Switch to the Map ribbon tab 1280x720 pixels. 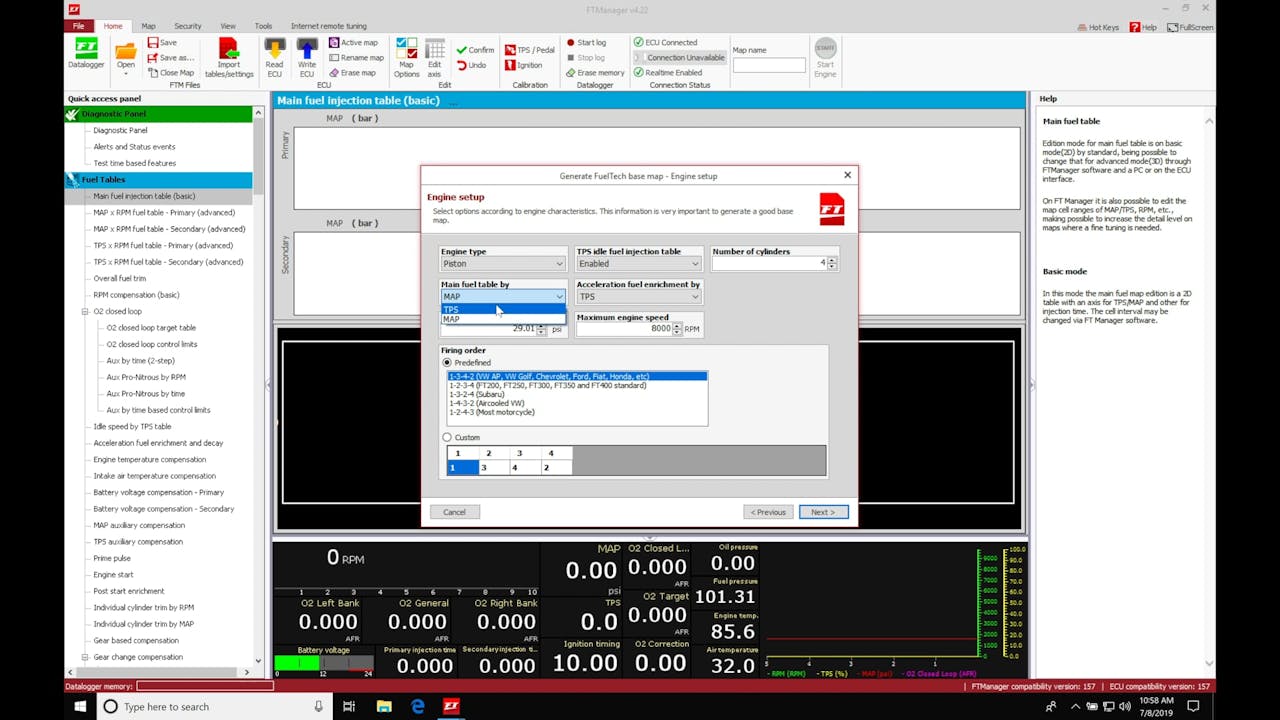(146, 26)
